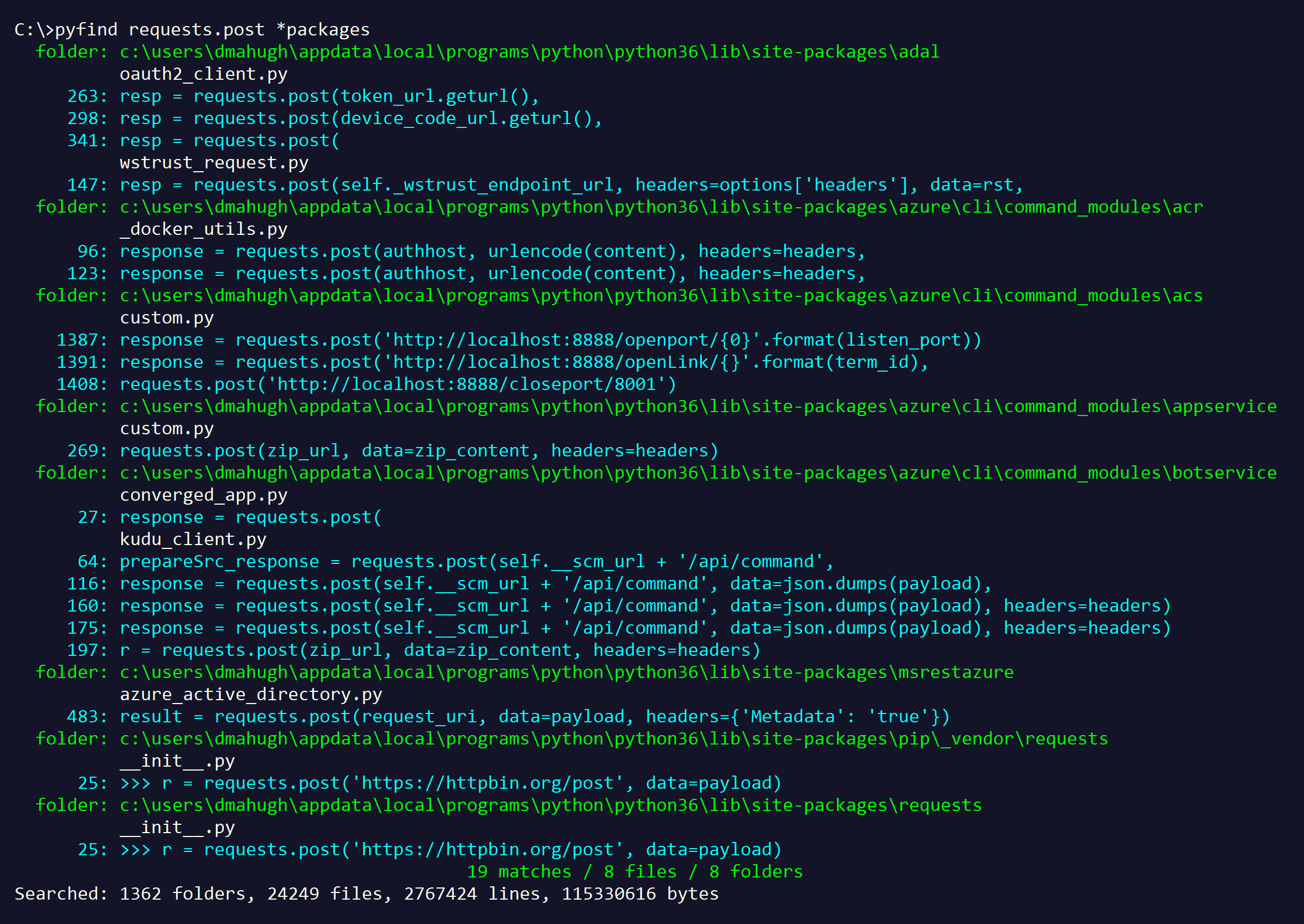Click the azure_active_directory.py file name
This screenshot has height=924, width=1304.
251,695
